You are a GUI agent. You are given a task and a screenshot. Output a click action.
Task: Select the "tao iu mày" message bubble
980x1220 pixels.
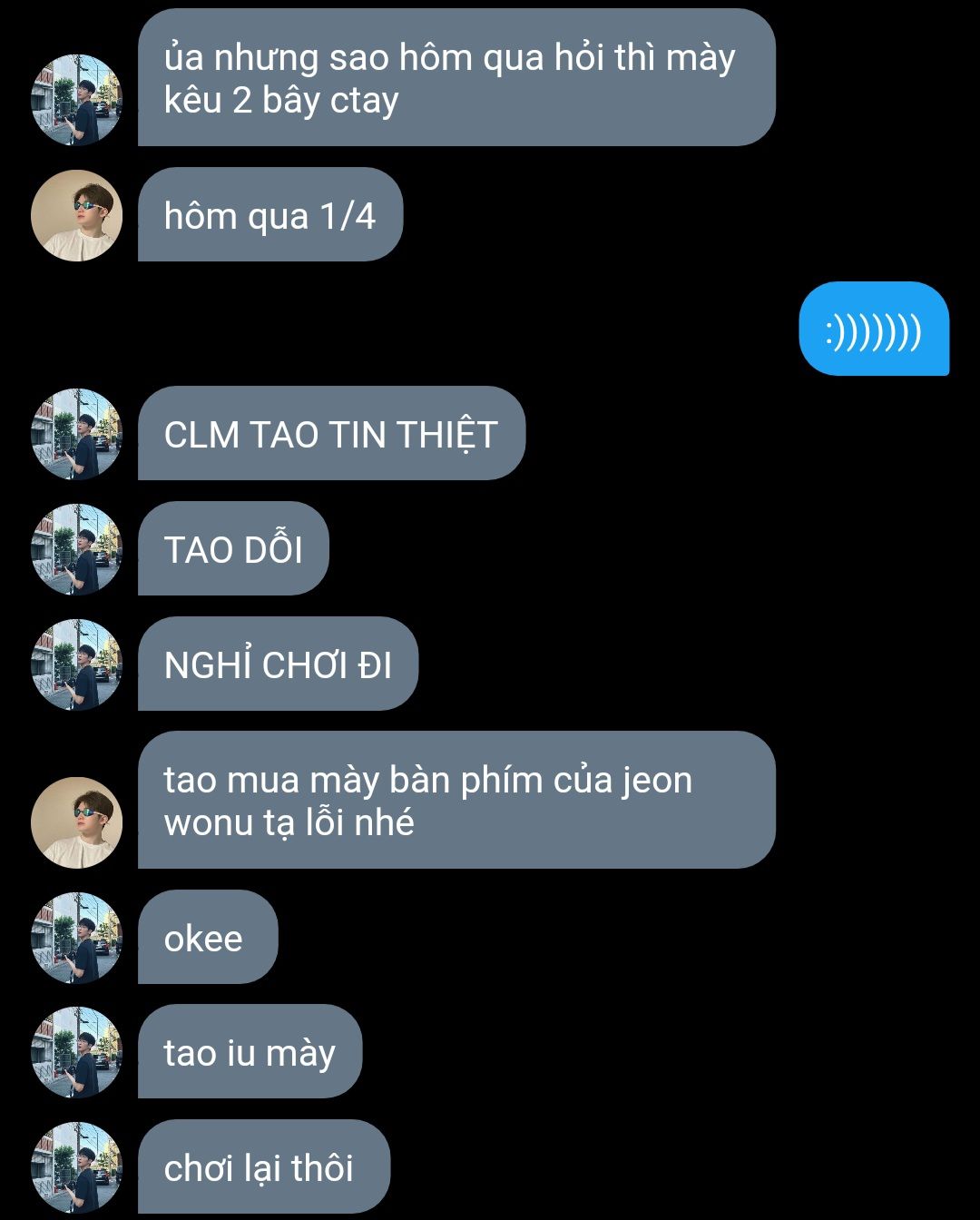250,1051
